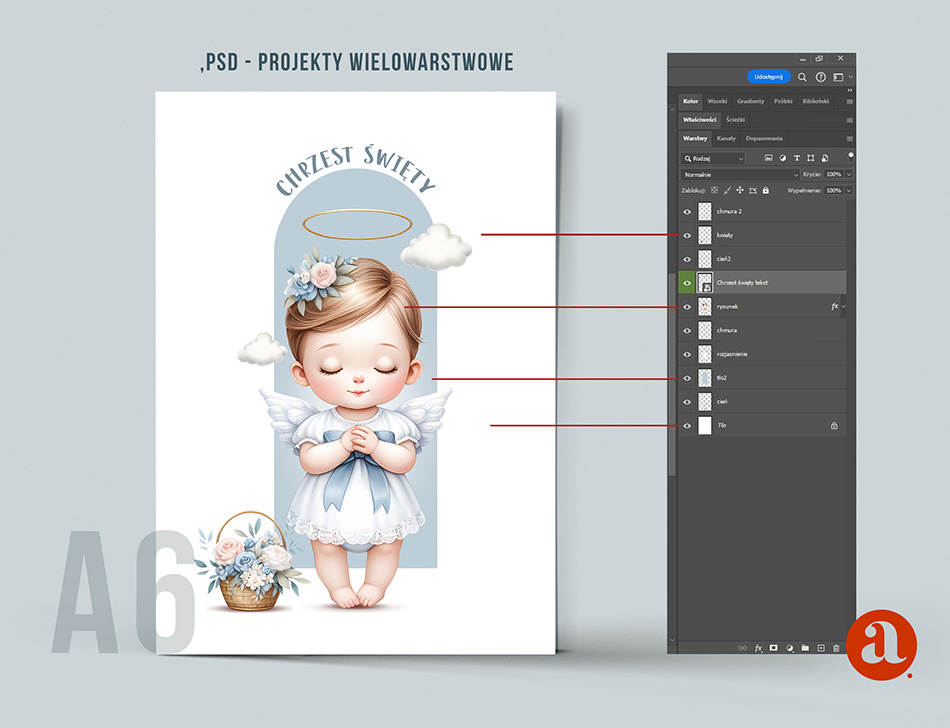Add a layer mask icon
Screen dimensions: 950x728
click(774, 648)
